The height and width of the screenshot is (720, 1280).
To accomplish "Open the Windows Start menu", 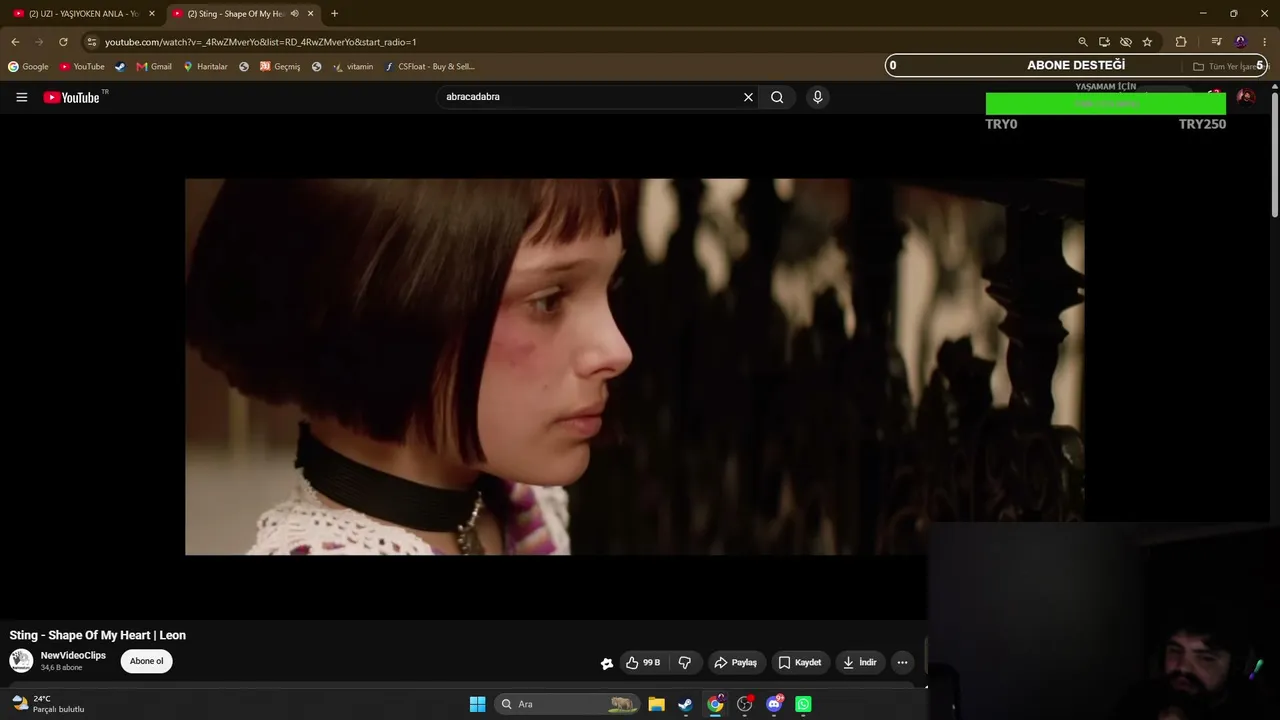I will coord(478,704).
